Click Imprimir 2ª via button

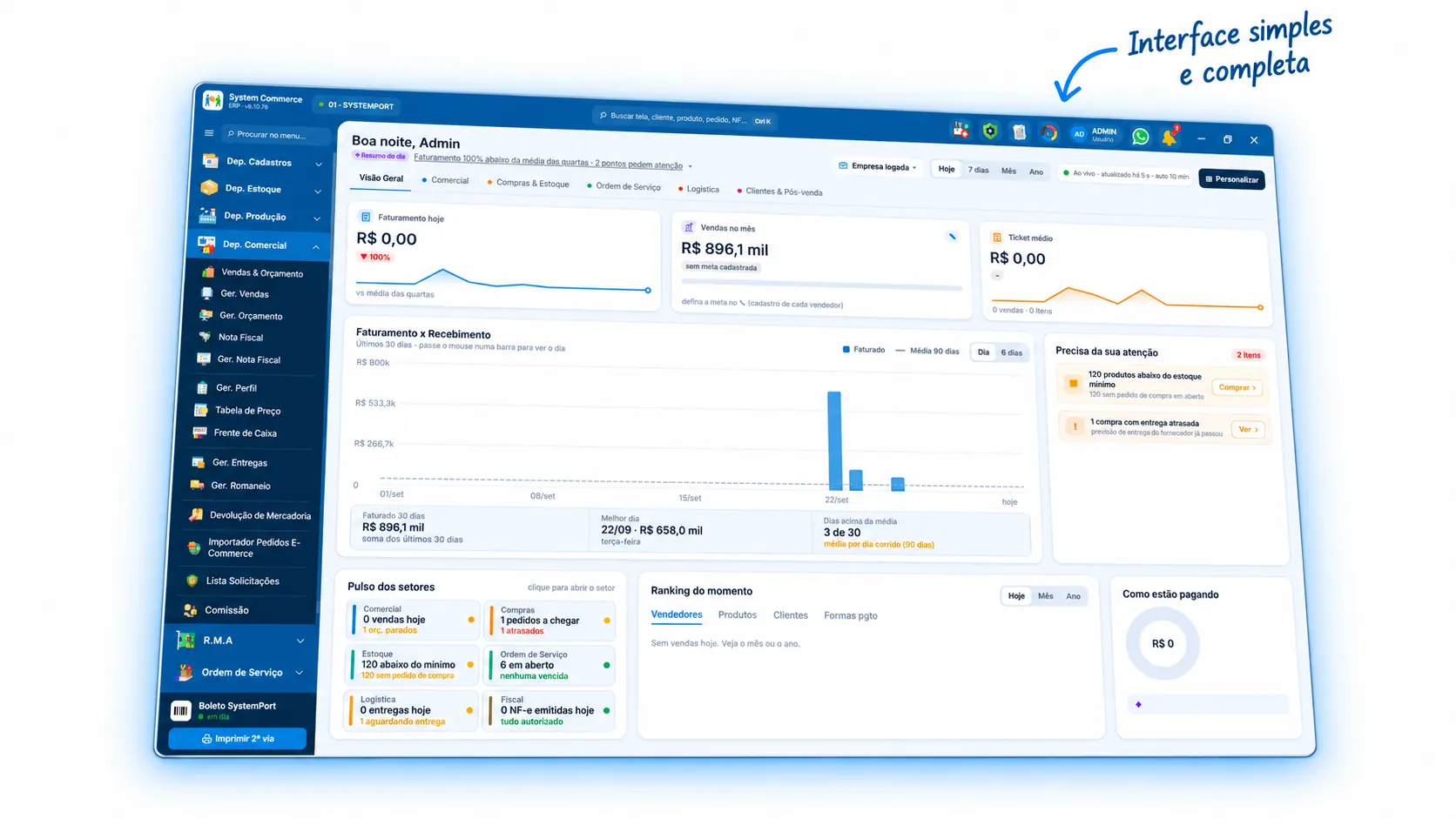coord(238,739)
